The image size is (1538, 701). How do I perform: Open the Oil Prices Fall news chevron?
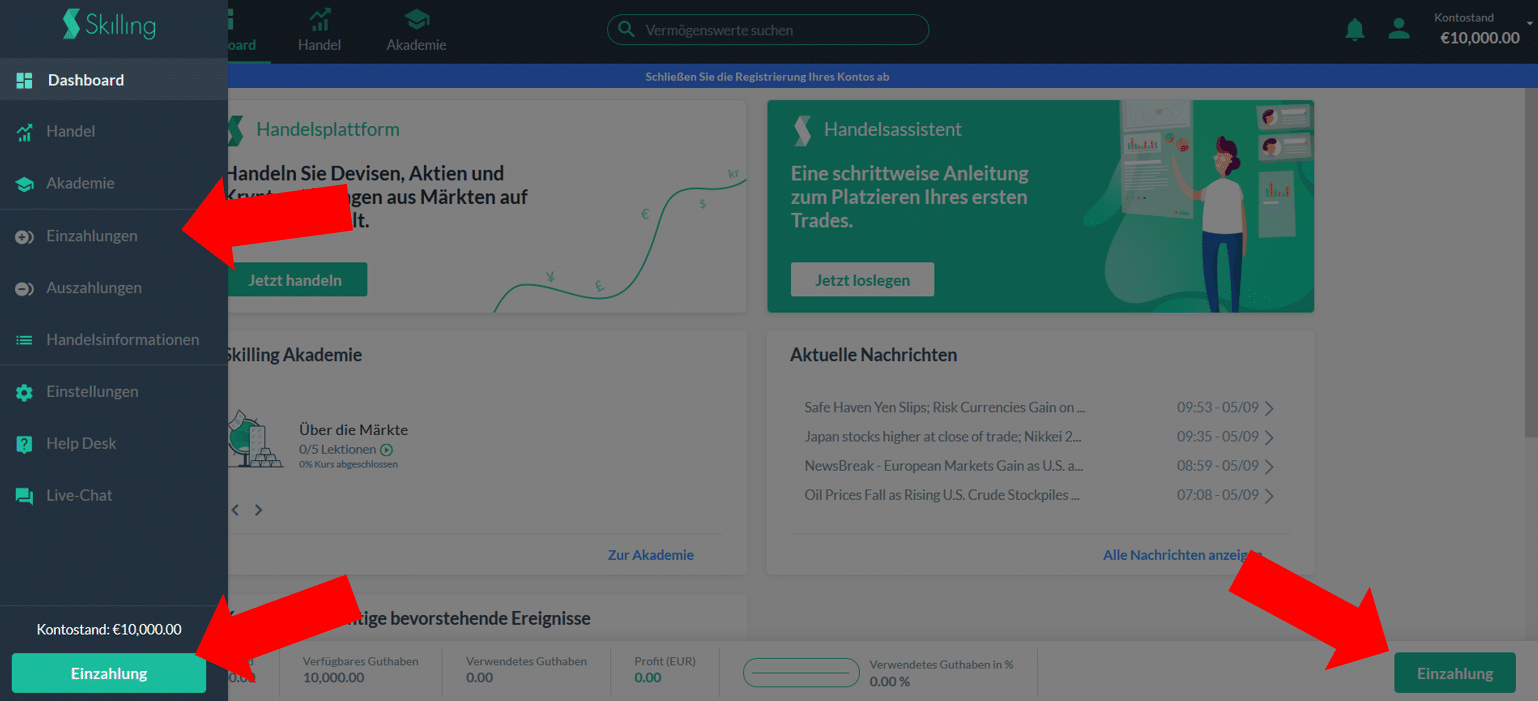1269,495
